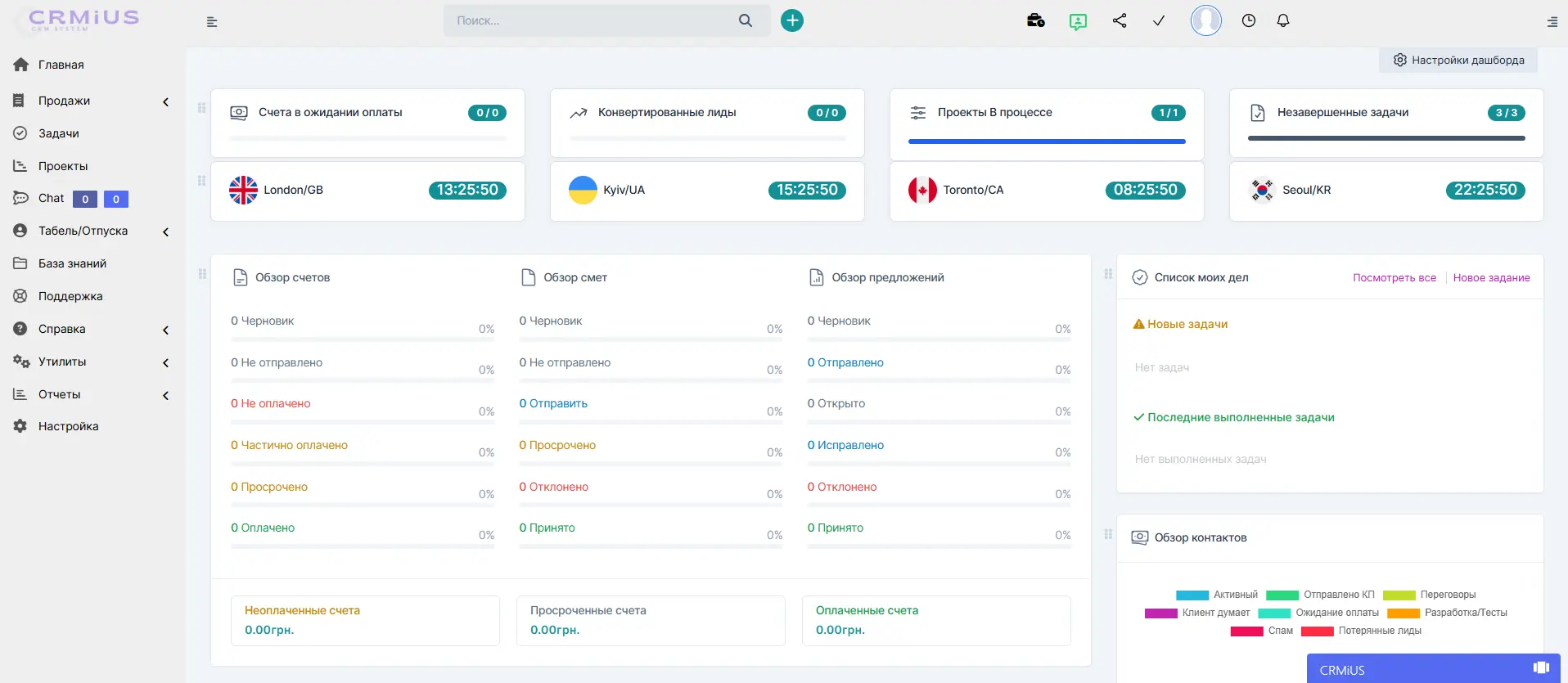Click the Новое задание link
The width and height of the screenshot is (1568, 683).
1492,277
